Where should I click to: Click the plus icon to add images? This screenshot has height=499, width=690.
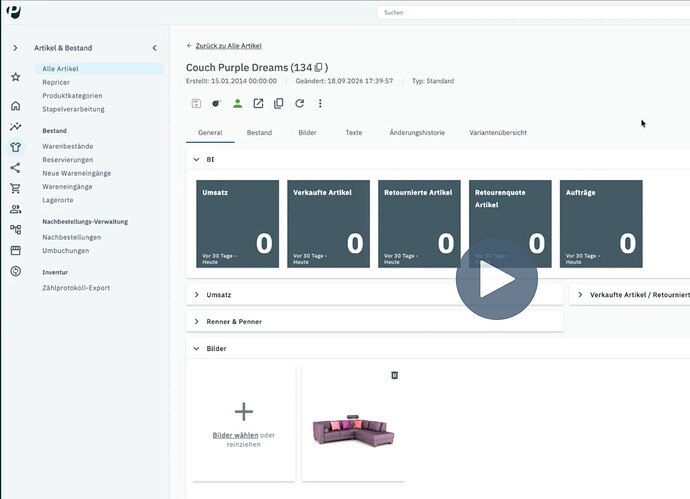(x=243, y=412)
